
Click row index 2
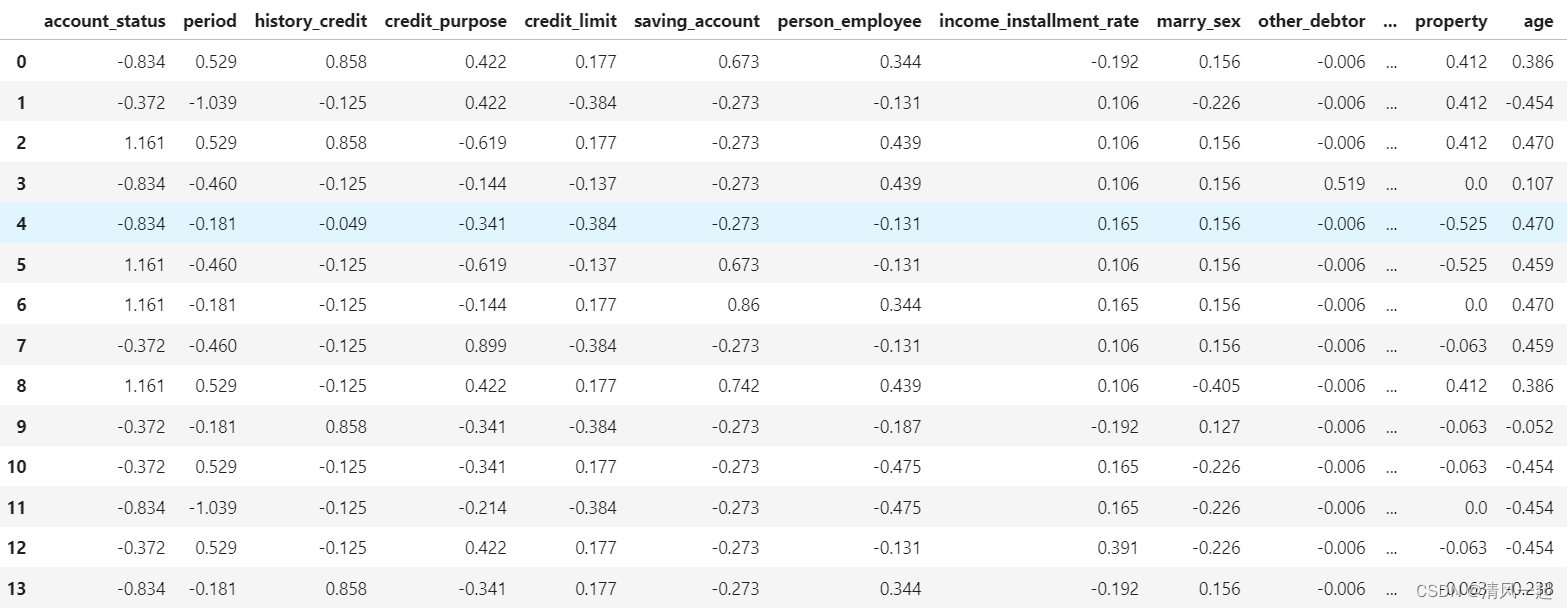point(21,143)
